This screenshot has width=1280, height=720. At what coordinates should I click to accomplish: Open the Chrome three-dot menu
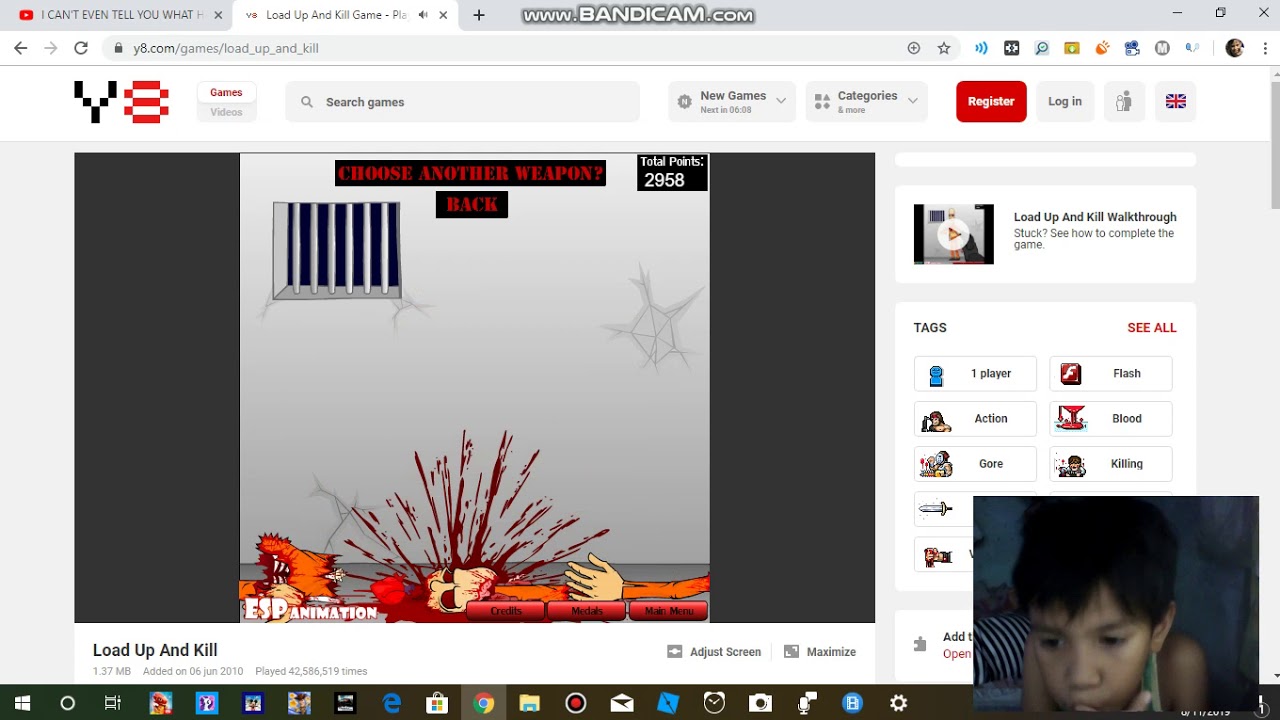(x=1265, y=48)
